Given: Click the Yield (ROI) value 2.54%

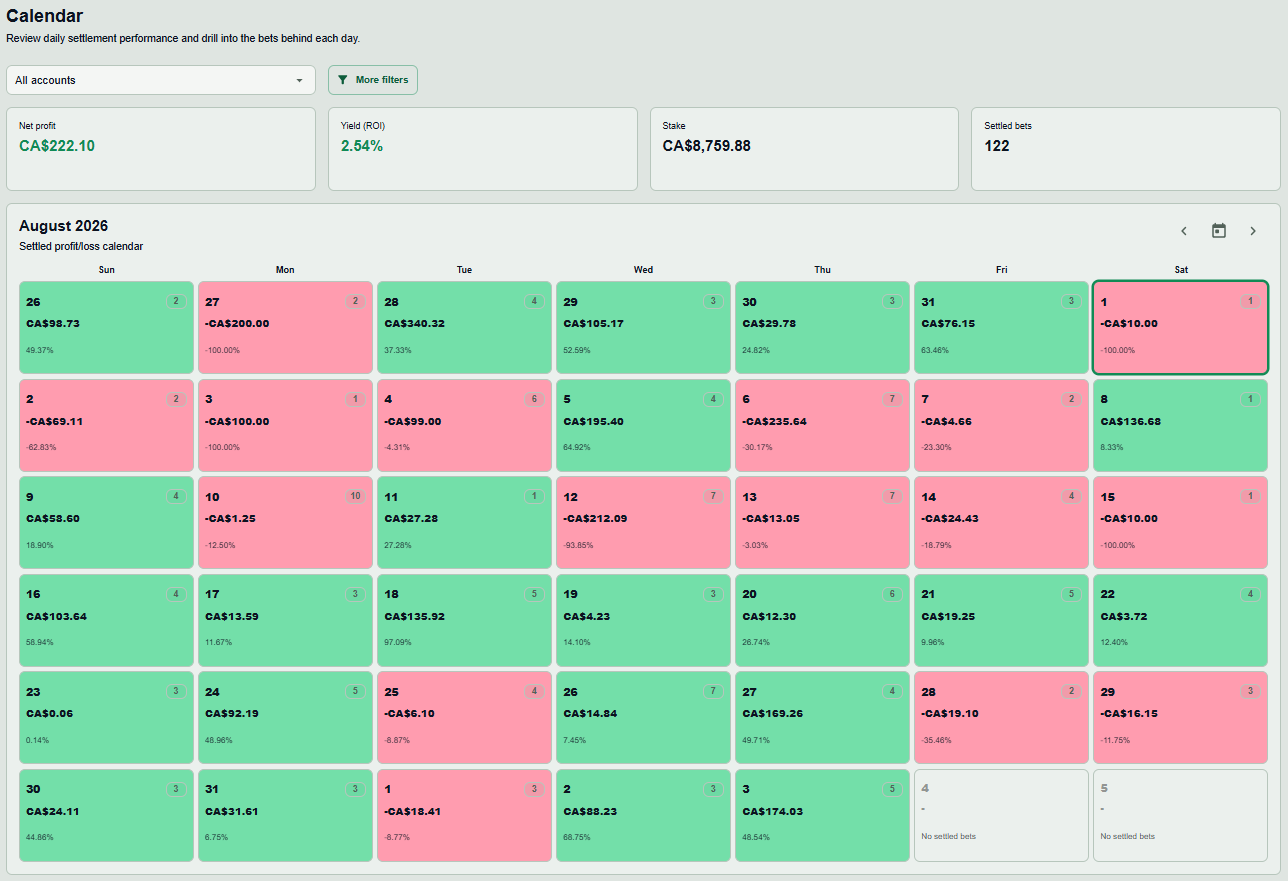Looking at the screenshot, I should (x=362, y=146).
